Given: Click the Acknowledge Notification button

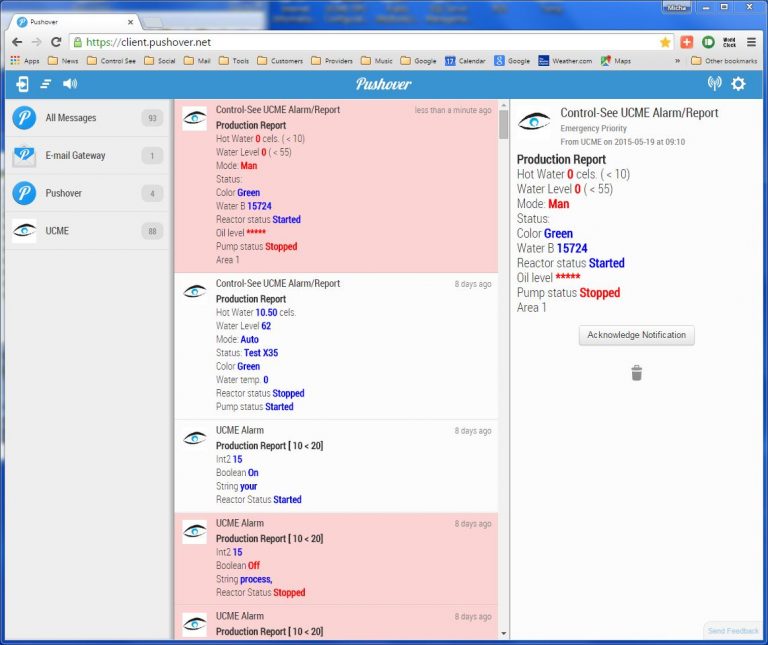Looking at the screenshot, I should (x=636, y=335).
